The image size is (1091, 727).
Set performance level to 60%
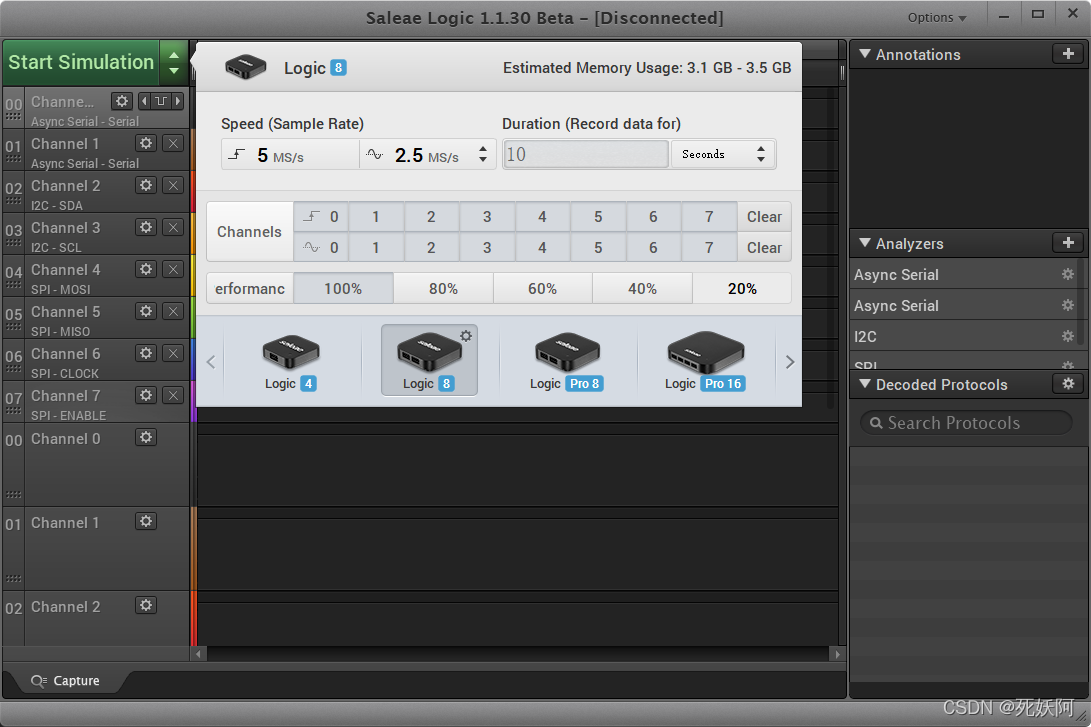(542, 289)
